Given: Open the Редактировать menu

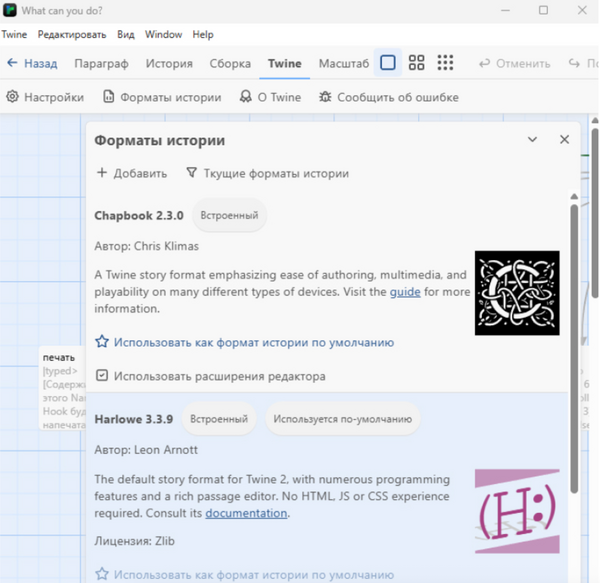Looking at the screenshot, I should point(72,34).
